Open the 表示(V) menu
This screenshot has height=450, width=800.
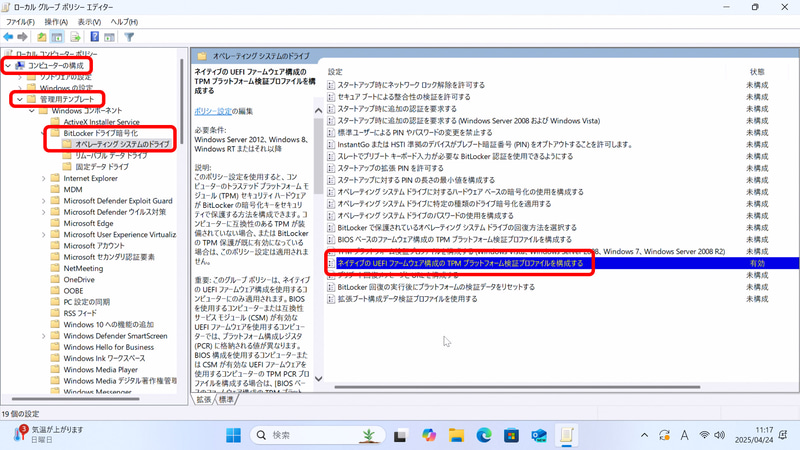[89, 22]
